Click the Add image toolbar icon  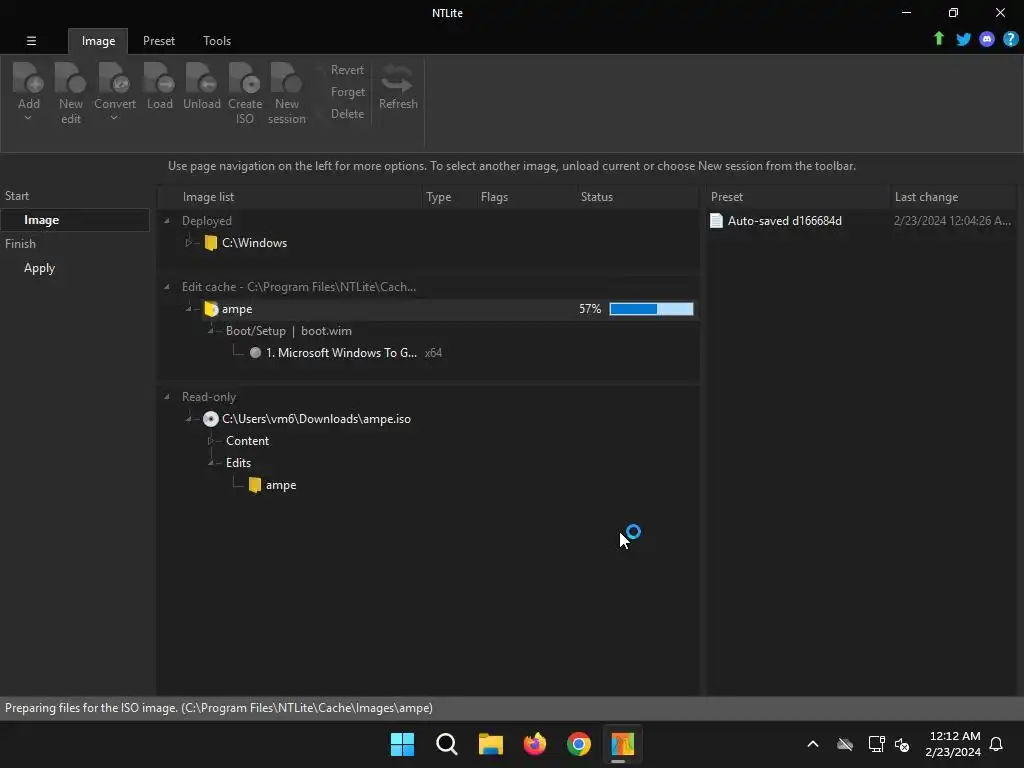point(28,78)
